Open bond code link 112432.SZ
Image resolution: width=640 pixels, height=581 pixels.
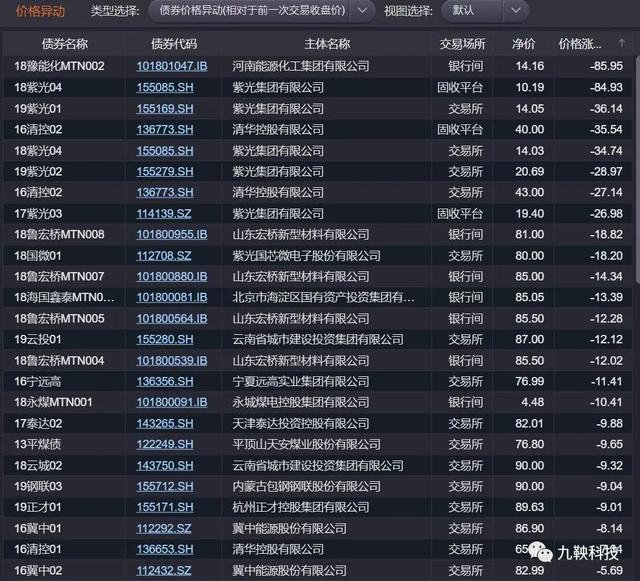point(164,570)
